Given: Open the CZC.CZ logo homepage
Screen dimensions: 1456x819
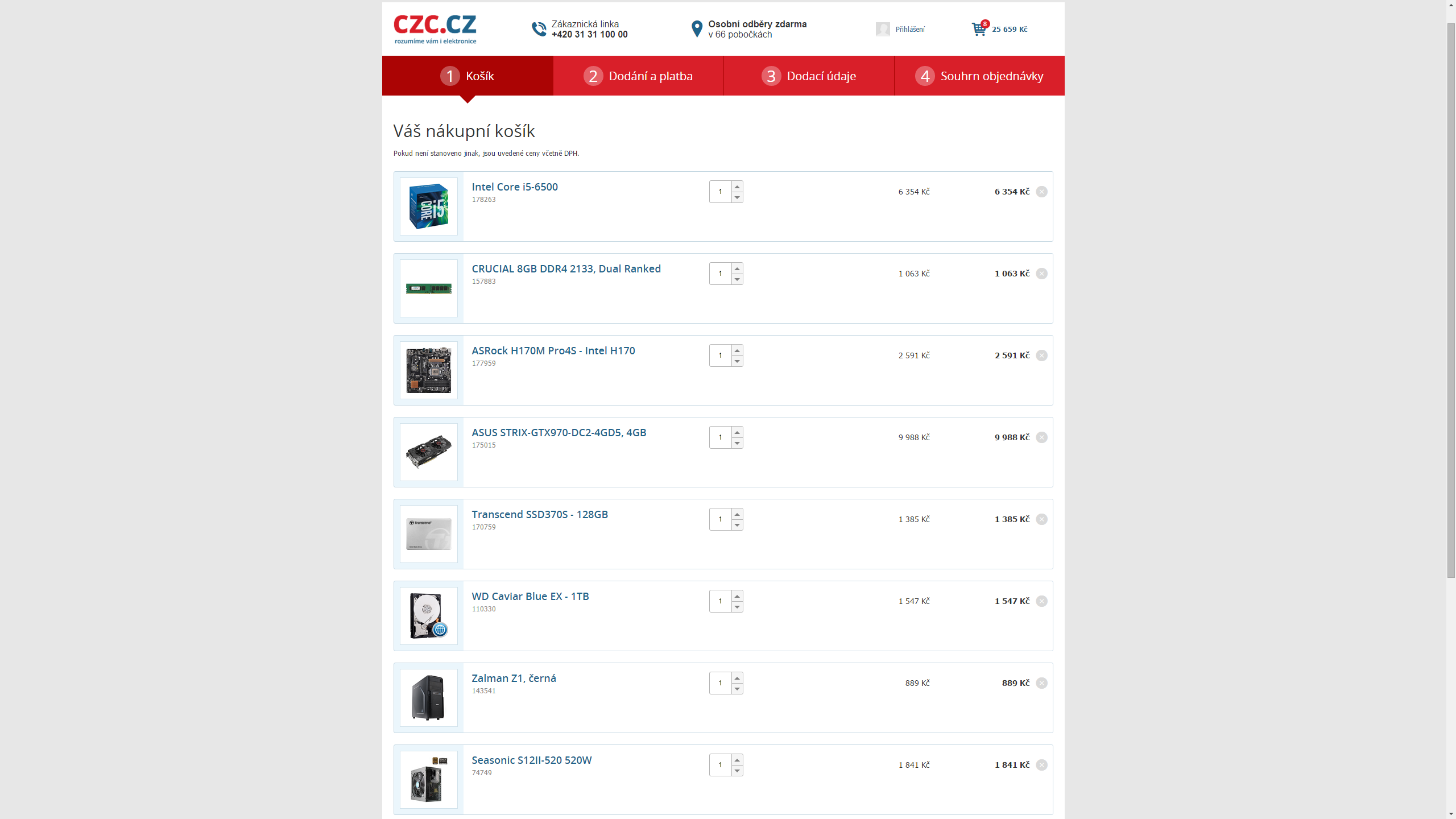Looking at the screenshot, I should pyautogui.click(x=435, y=29).
